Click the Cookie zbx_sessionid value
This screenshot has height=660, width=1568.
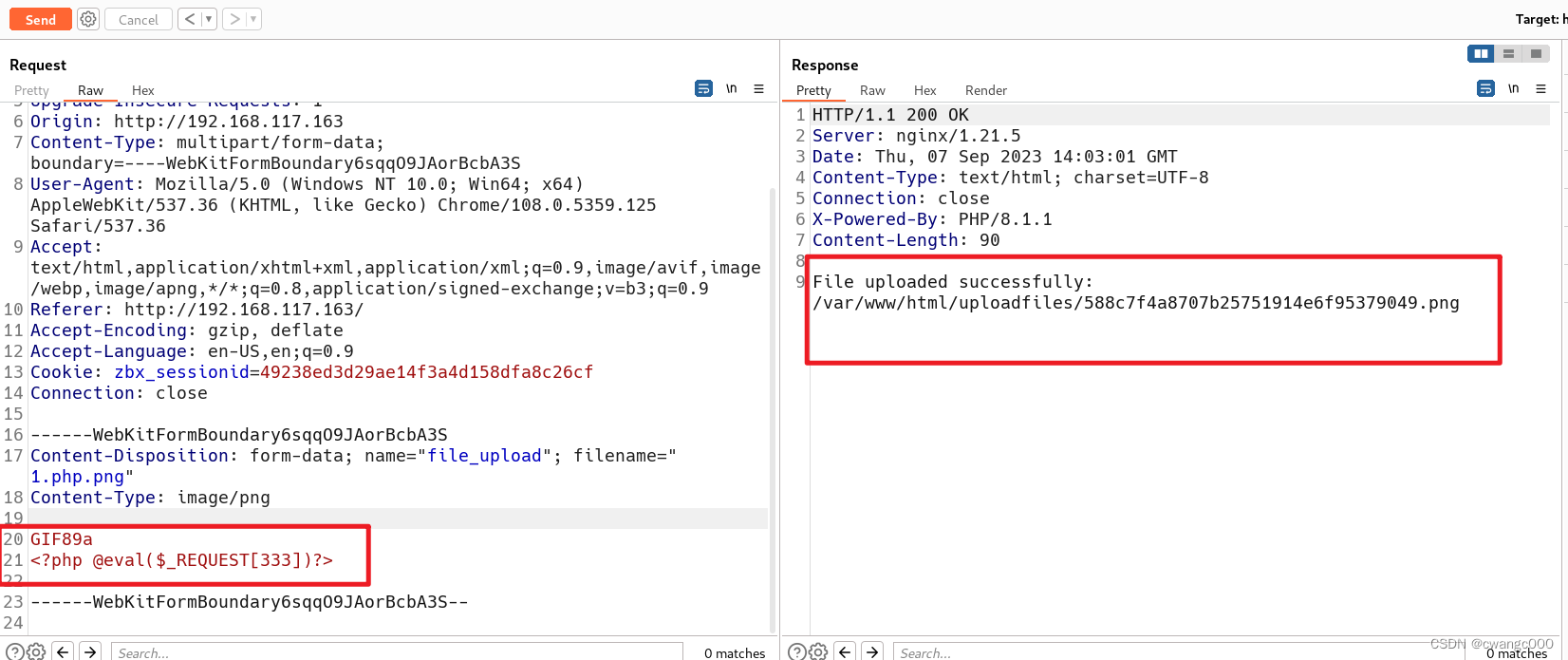[426, 372]
